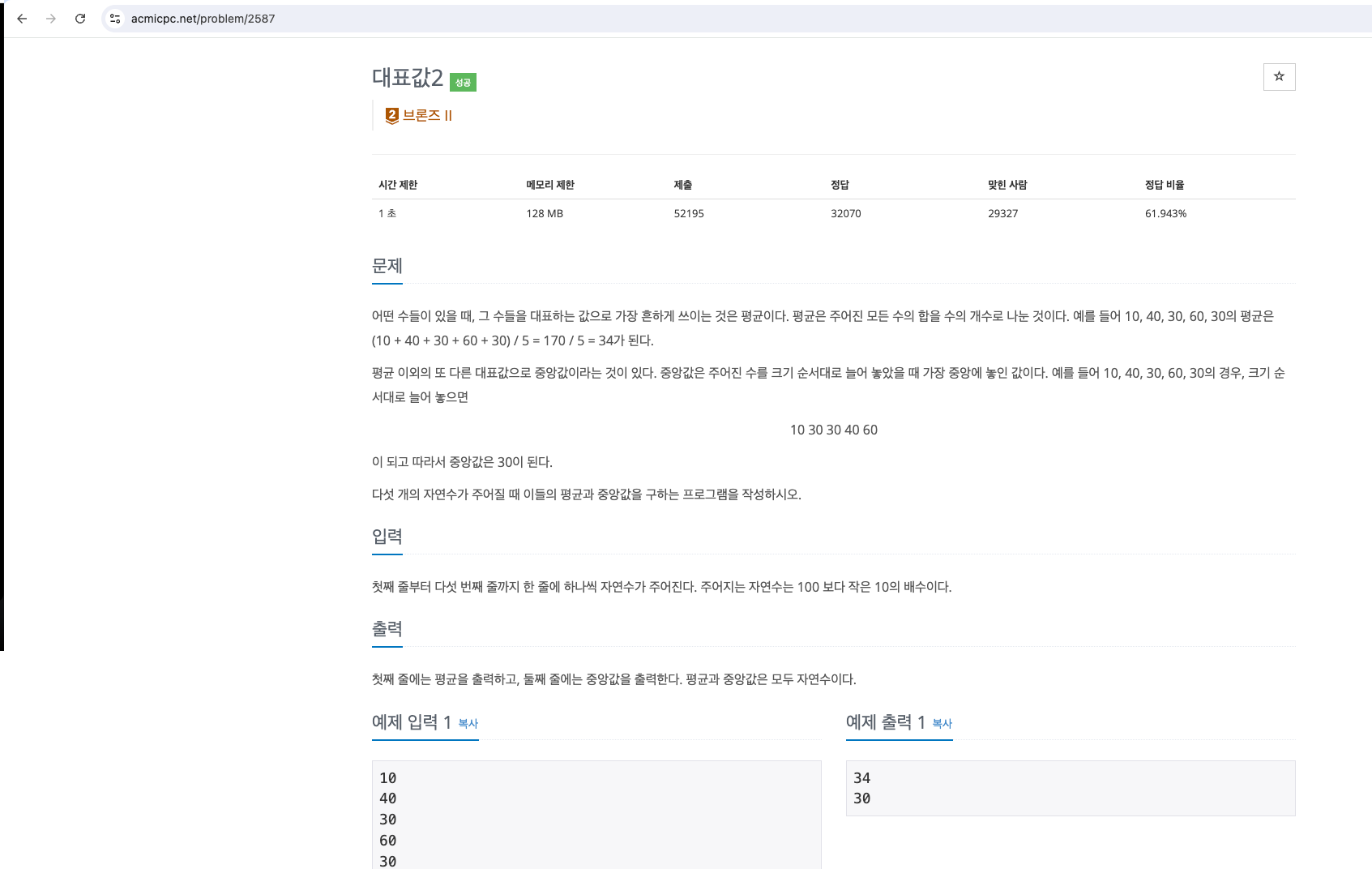Click the browser forward arrow

click(x=51, y=19)
